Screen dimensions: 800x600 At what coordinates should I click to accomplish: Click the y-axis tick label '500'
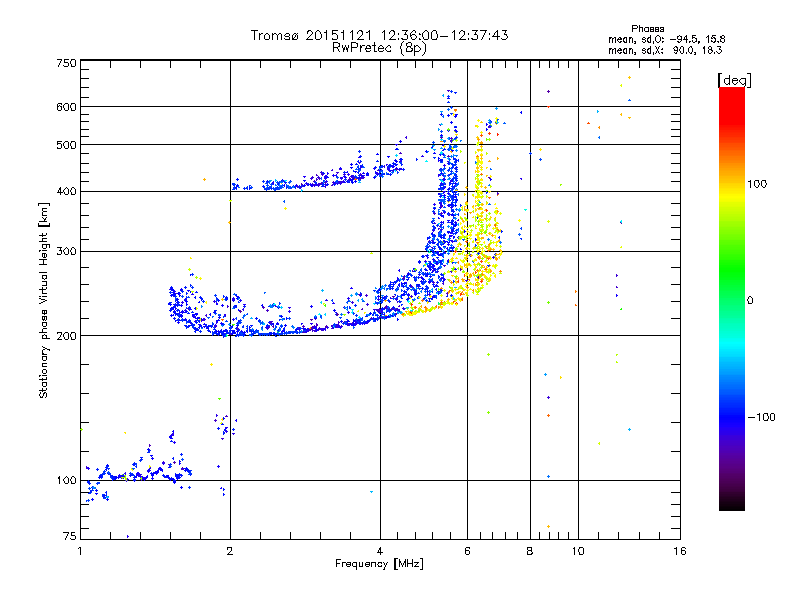pyautogui.click(x=66, y=145)
